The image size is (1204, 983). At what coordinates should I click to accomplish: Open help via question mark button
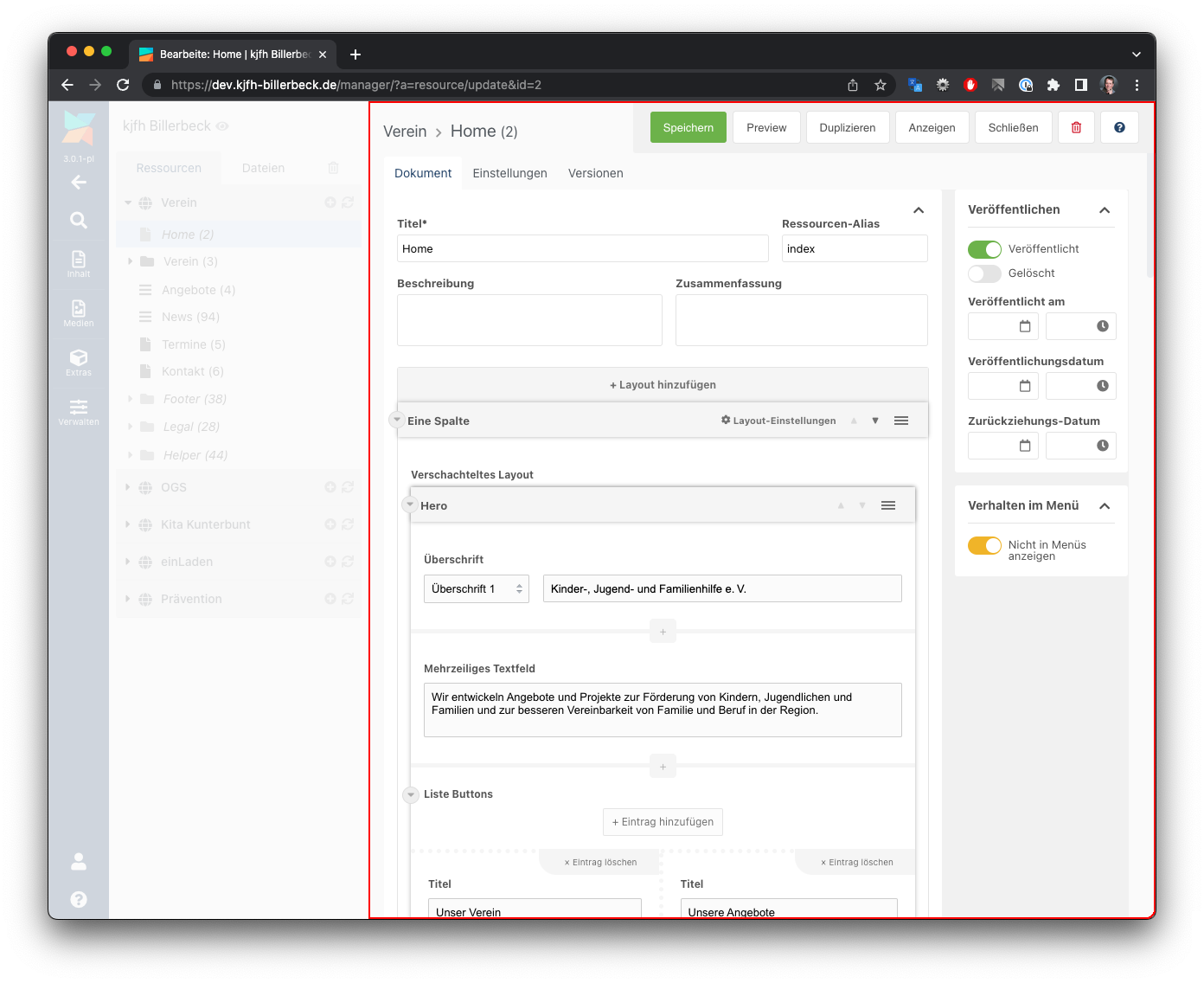(1119, 127)
